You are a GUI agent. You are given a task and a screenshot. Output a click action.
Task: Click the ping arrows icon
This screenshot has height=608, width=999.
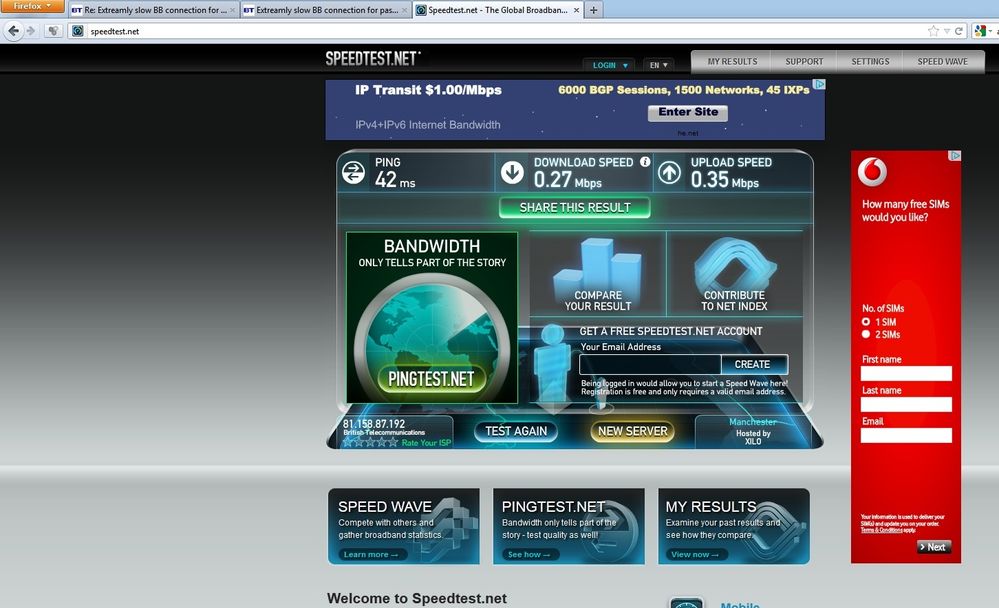pos(353,172)
